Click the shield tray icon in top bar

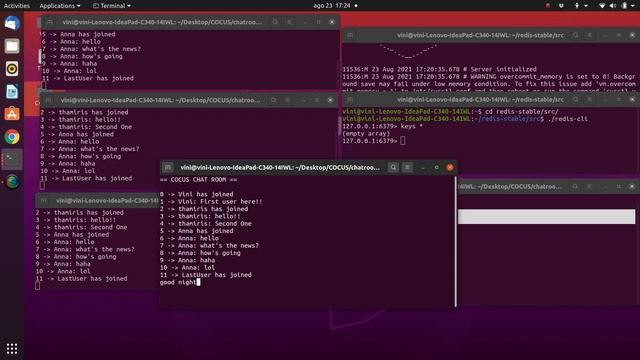[x=562, y=6]
